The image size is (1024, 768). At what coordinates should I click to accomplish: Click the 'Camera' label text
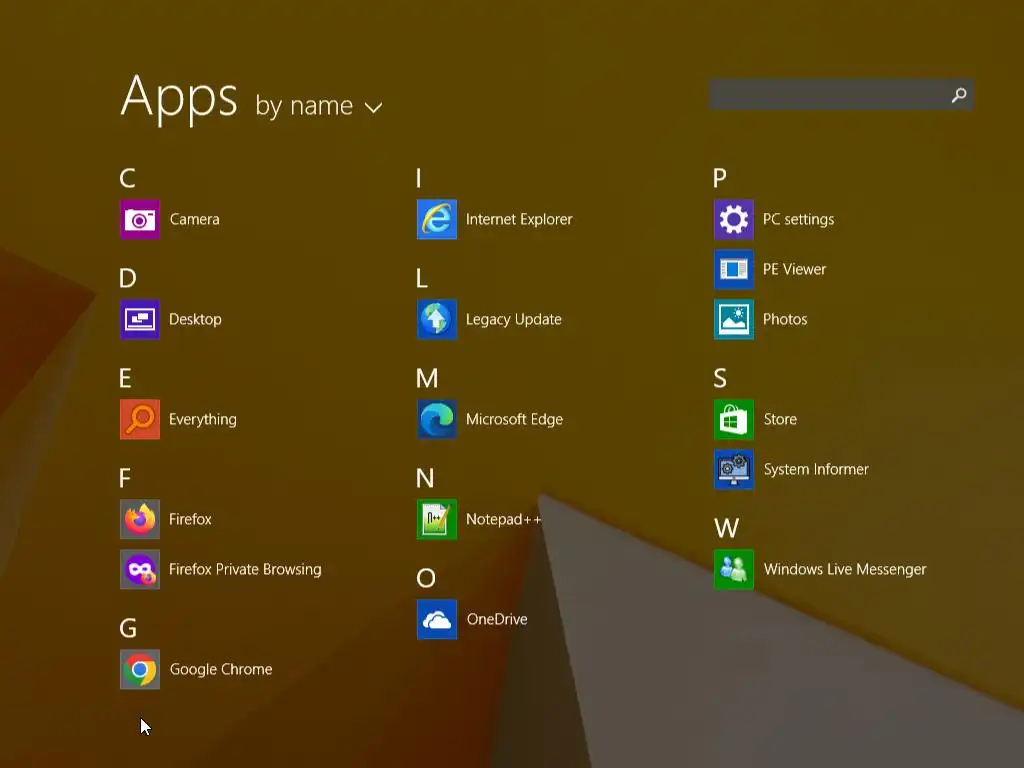[195, 219]
